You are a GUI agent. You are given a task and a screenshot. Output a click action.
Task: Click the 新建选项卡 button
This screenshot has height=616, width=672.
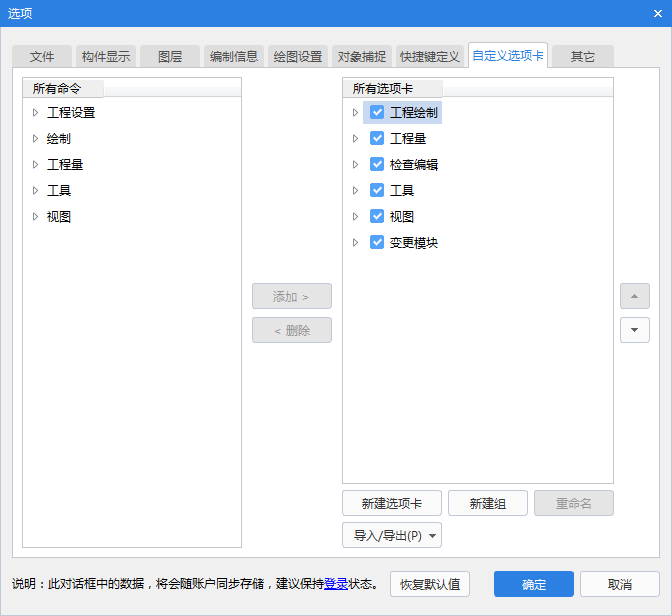click(391, 504)
